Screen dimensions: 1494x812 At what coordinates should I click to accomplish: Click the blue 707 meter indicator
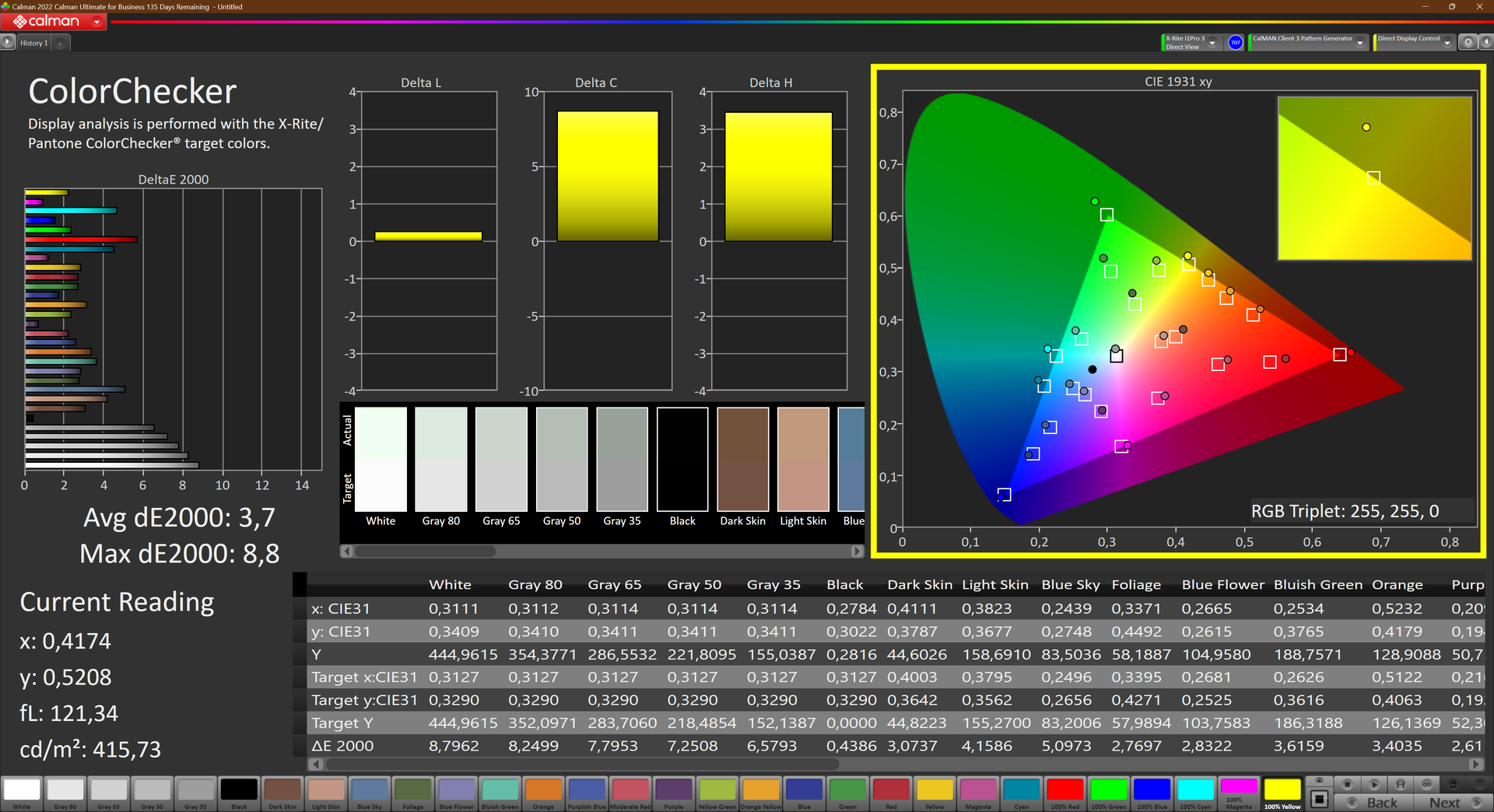1235,43
